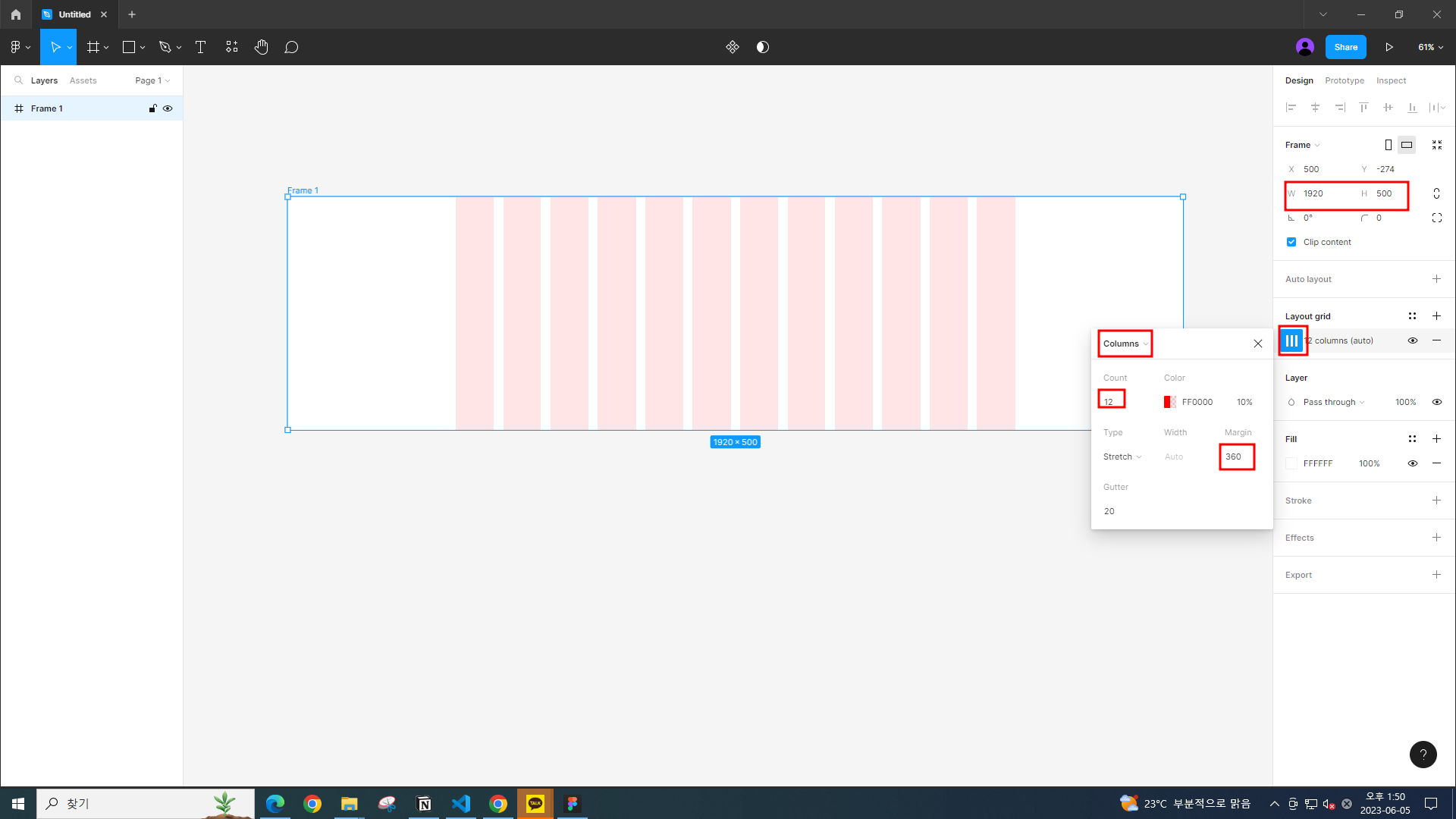Viewport: 1456px width, 819px height.
Task: Hide the Frame 1 layer
Action: [168, 108]
